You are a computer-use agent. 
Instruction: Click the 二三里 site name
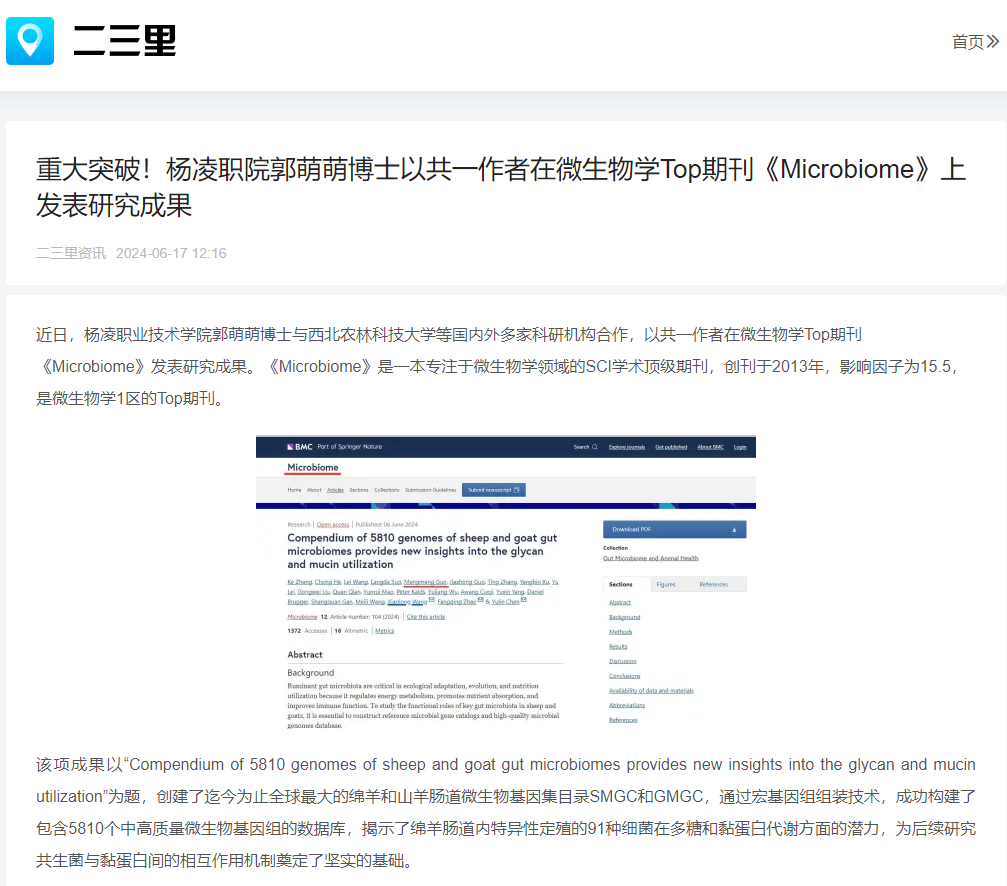pyautogui.click(x=125, y=42)
